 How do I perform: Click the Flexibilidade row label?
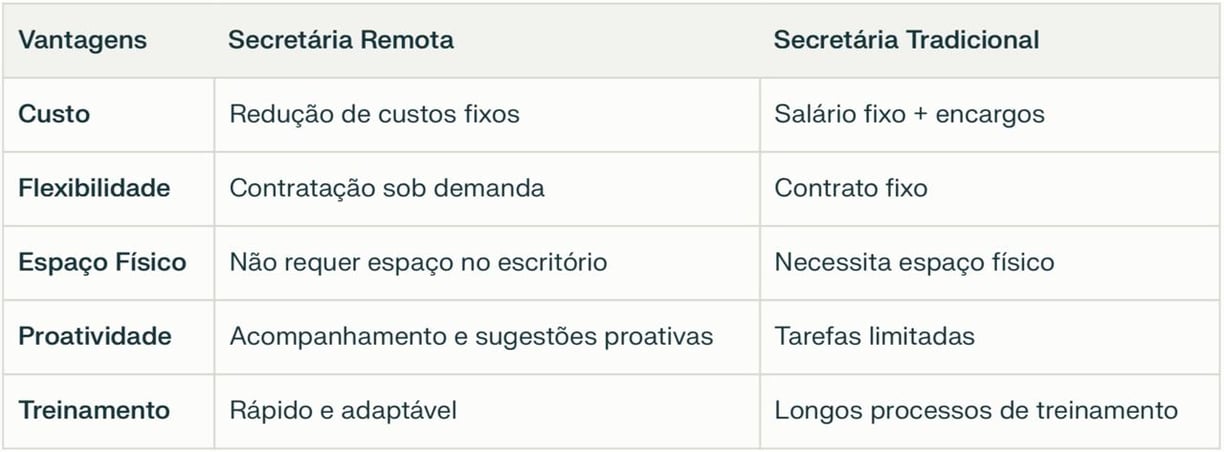[x=94, y=188]
